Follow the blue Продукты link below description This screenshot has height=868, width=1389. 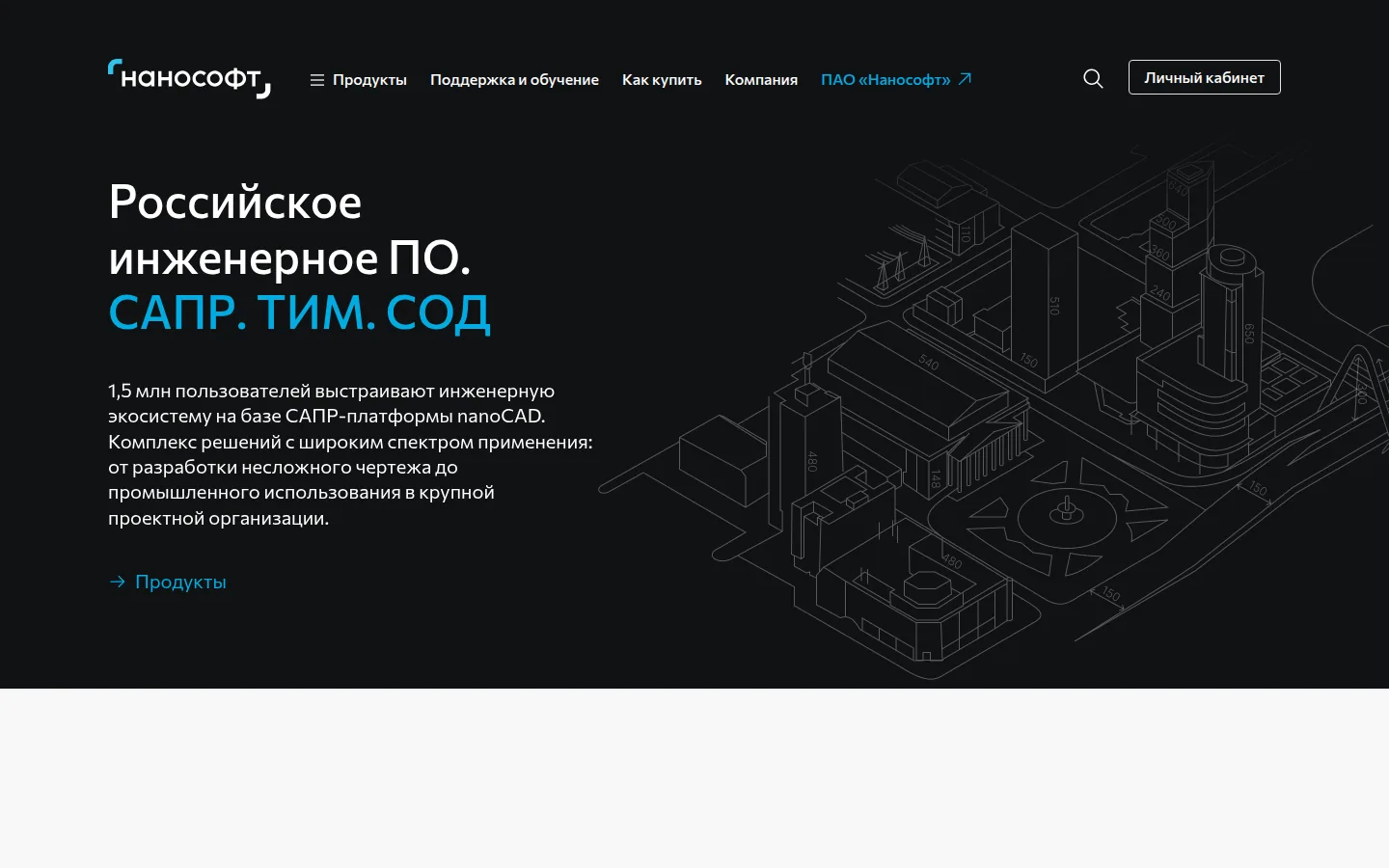(x=180, y=582)
